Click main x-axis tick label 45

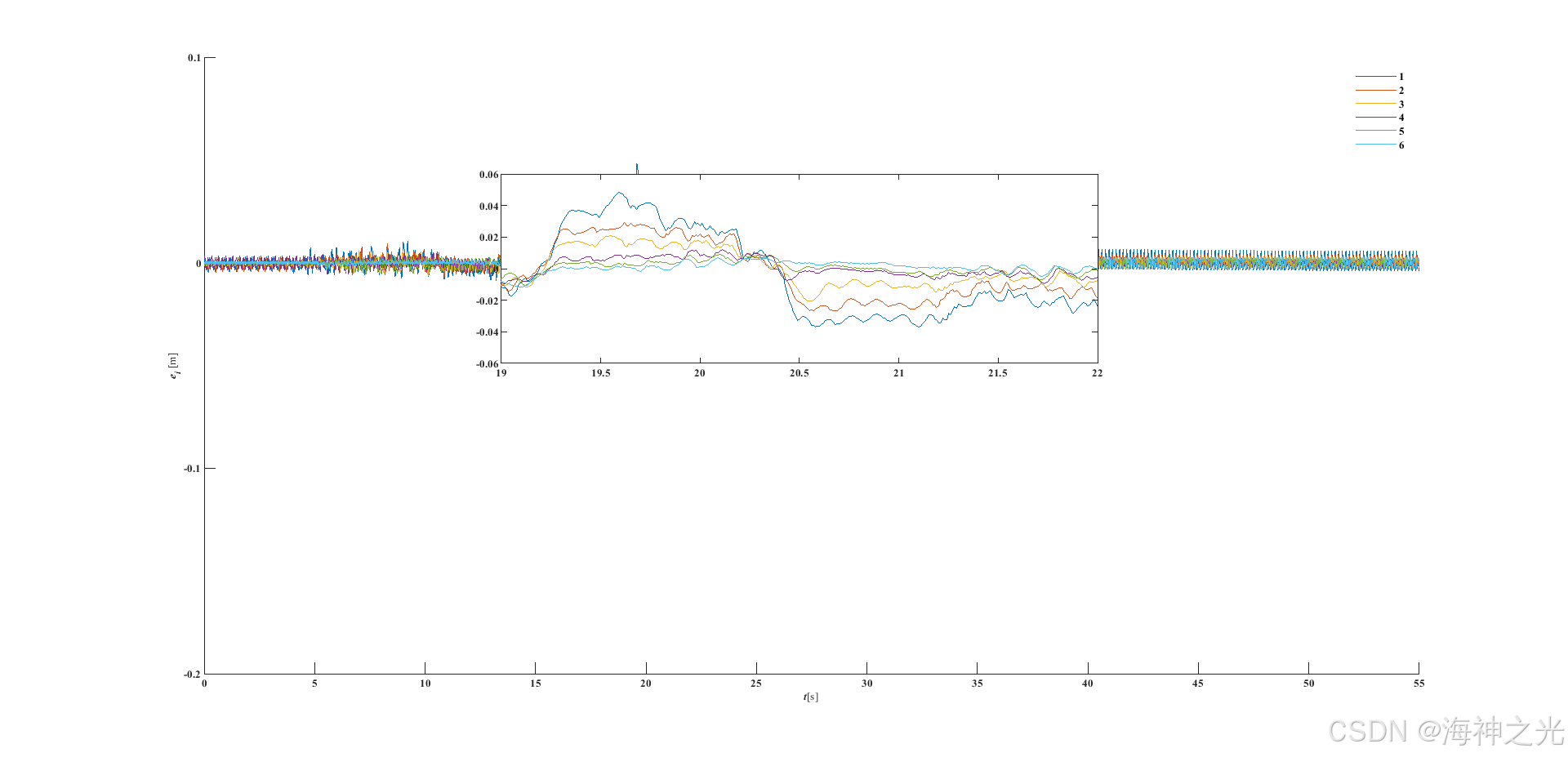(x=1197, y=684)
